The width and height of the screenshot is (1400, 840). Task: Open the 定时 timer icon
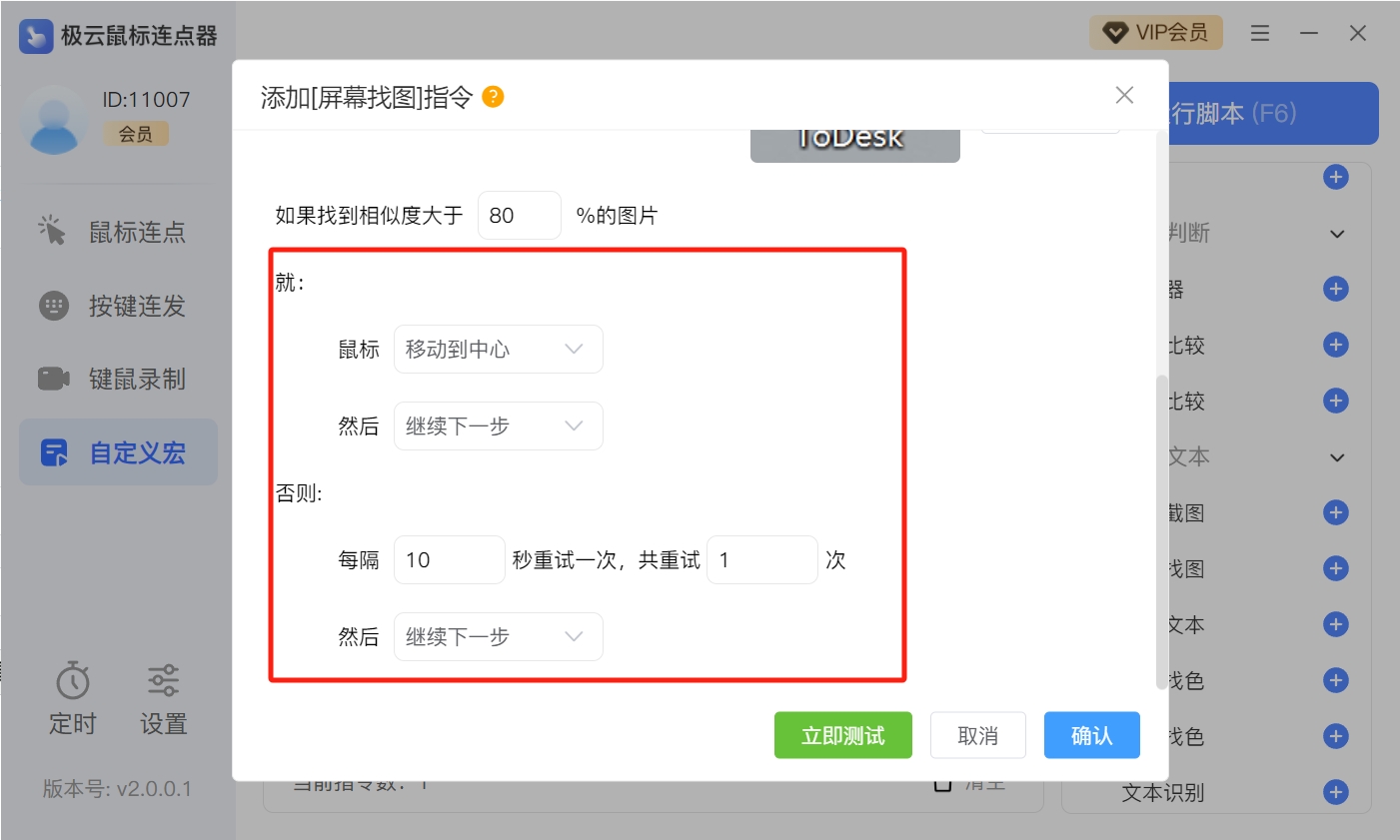72,681
